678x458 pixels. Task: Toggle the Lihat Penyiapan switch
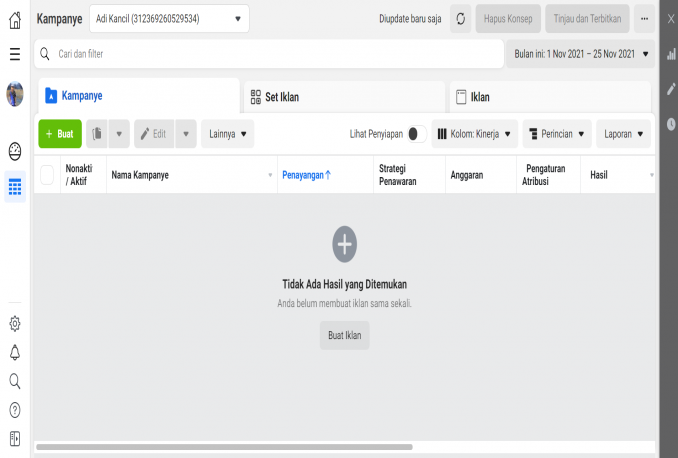point(416,133)
